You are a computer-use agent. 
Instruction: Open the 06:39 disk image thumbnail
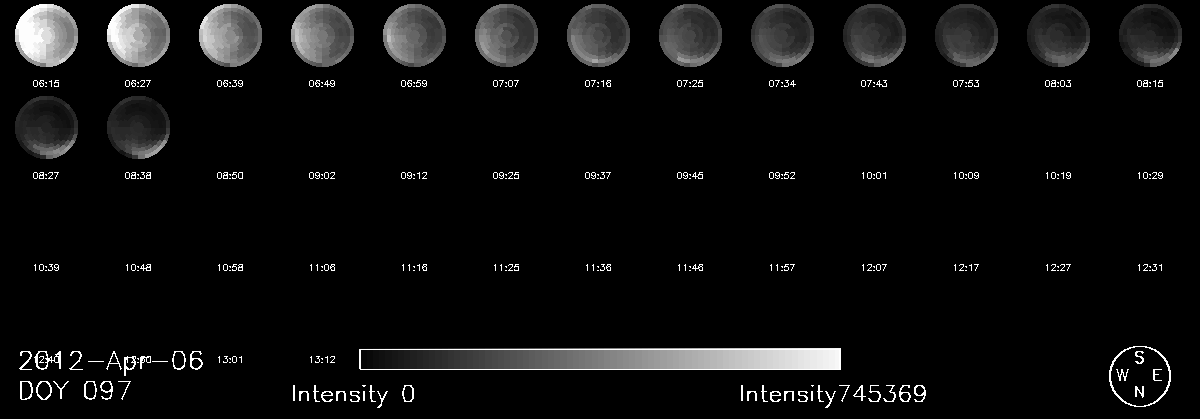pyautogui.click(x=230, y=34)
